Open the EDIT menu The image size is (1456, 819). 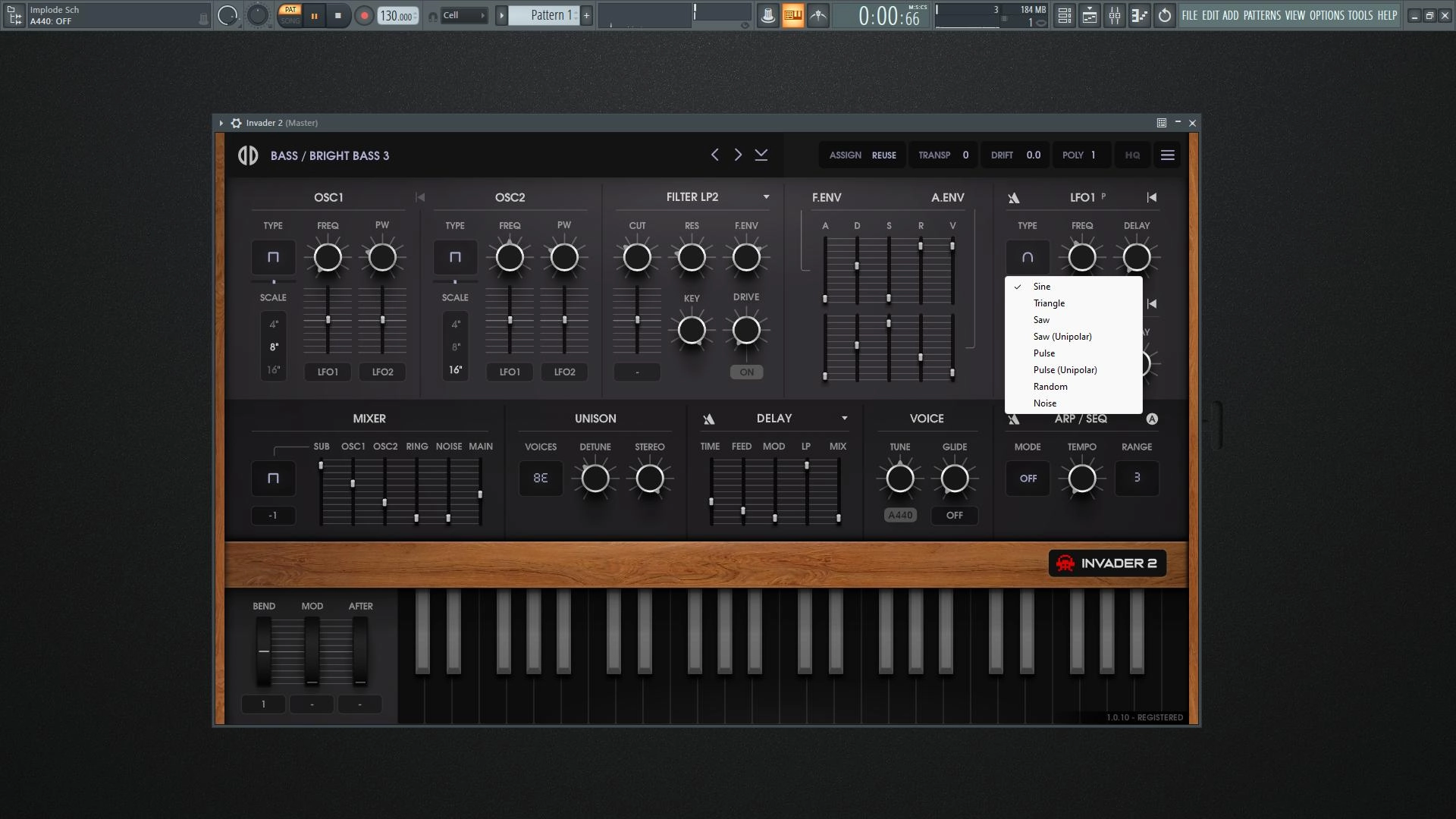point(1210,15)
